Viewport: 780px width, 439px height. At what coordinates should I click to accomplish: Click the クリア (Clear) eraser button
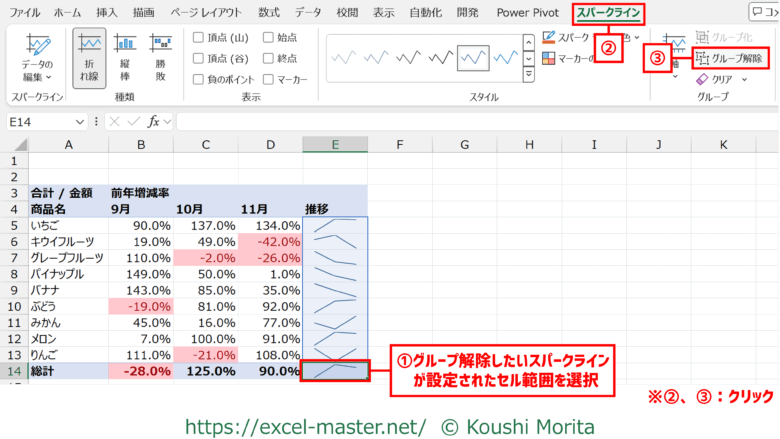699,79
